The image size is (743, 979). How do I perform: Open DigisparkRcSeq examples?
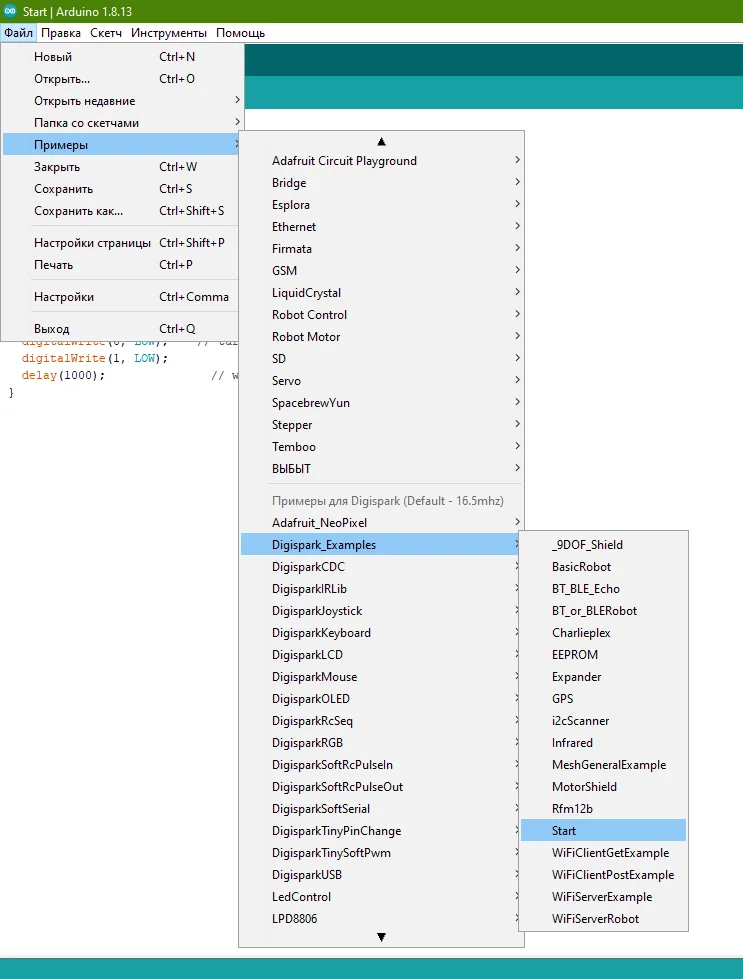tap(381, 721)
